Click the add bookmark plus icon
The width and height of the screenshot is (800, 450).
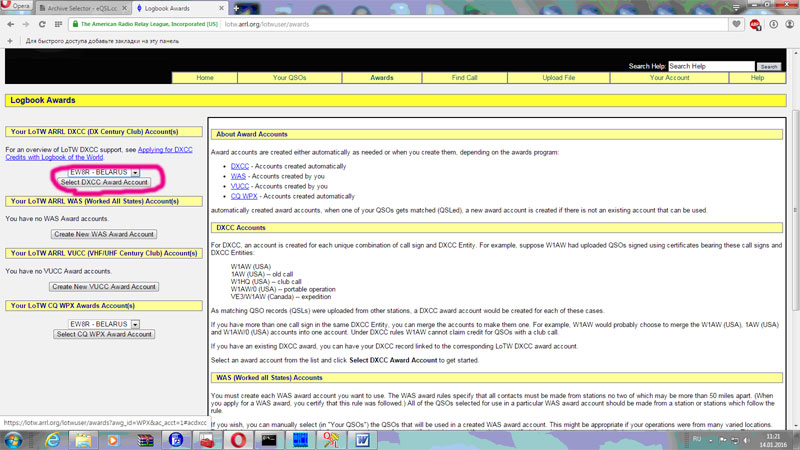10,41
